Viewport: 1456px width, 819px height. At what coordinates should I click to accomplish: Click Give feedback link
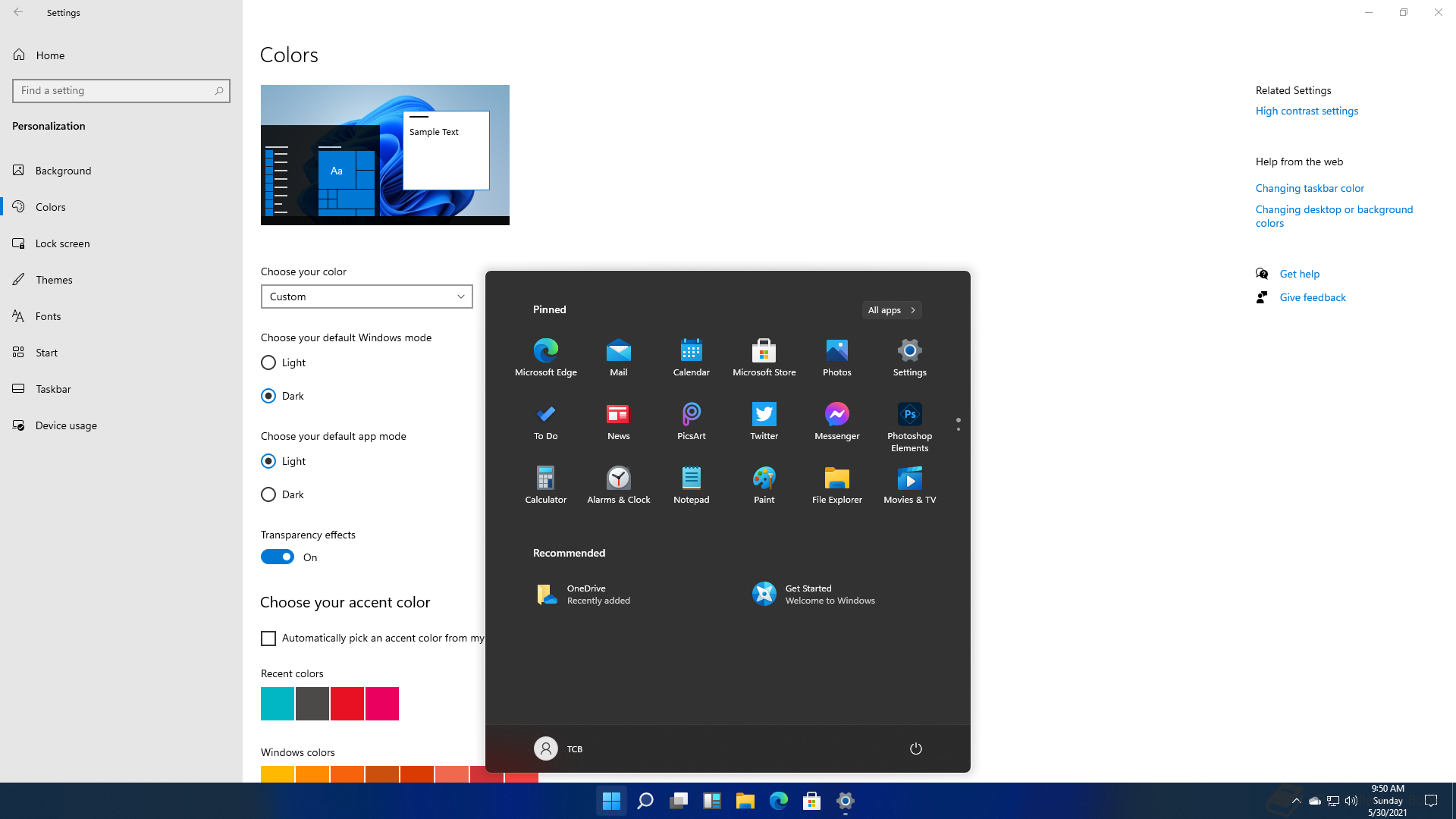[x=1313, y=297]
